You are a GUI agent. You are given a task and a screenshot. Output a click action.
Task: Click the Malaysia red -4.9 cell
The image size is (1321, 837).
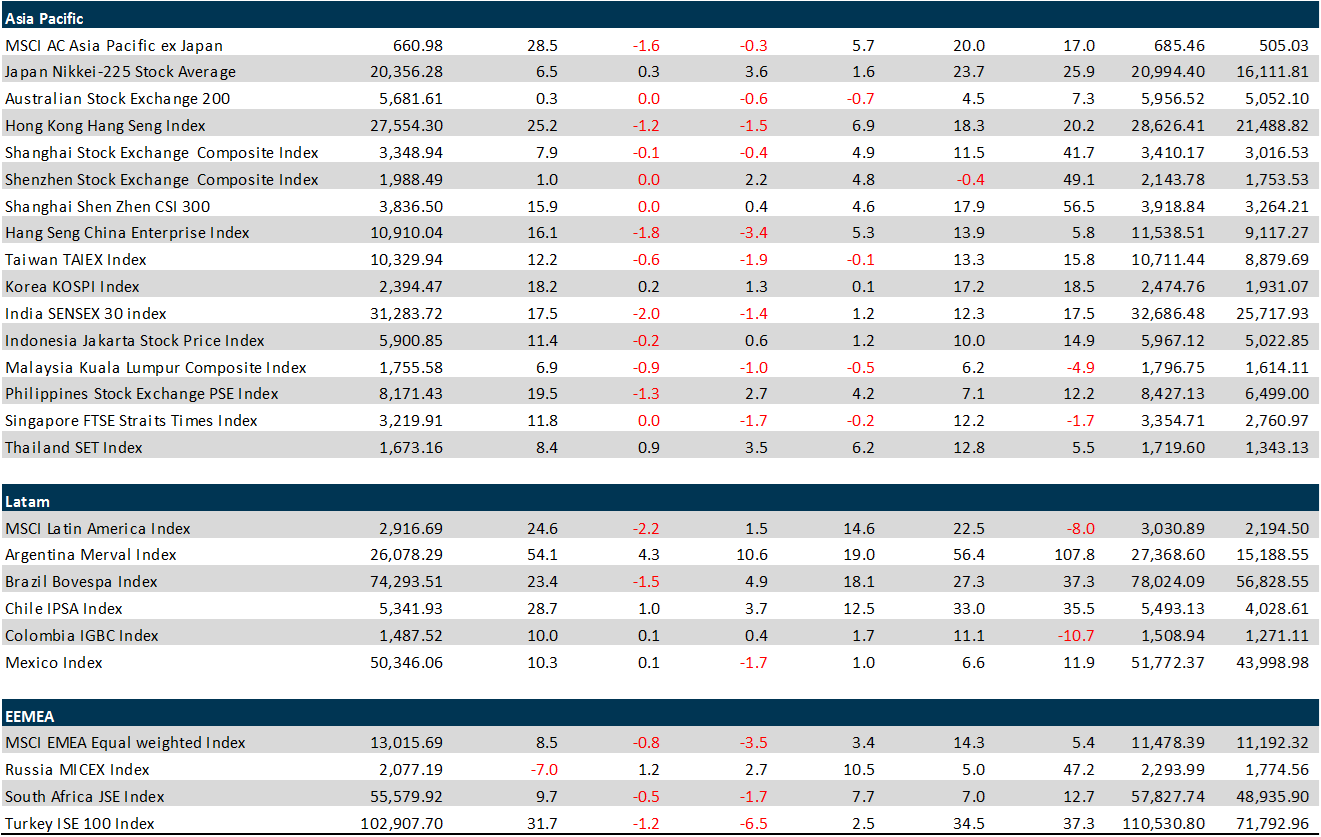[x=1080, y=368]
